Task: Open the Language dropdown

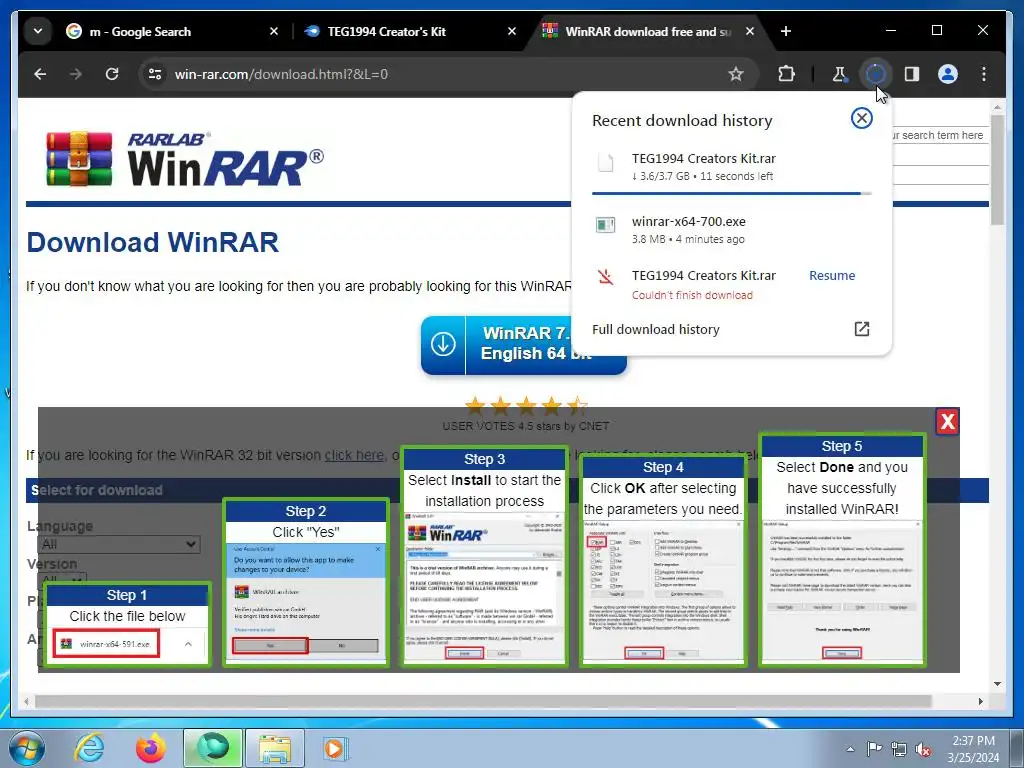Action: coord(119,544)
